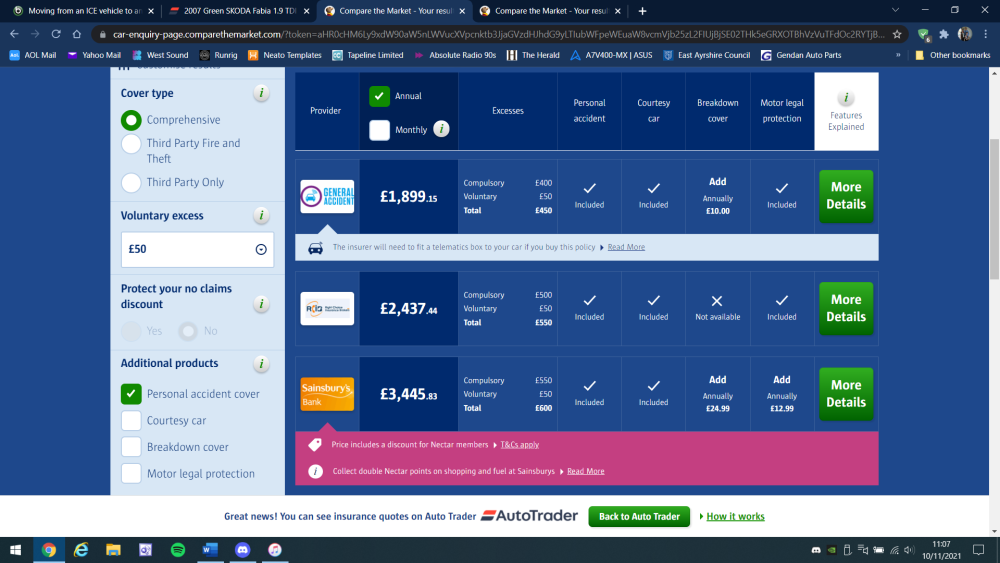Add Sainsbury's breakdown cover £24.99
1000x563 pixels.
click(x=717, y=394)
